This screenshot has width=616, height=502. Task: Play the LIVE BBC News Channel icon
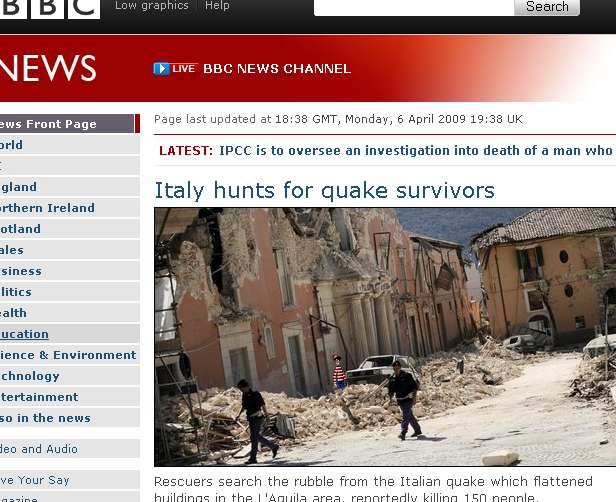click(161, 69)
